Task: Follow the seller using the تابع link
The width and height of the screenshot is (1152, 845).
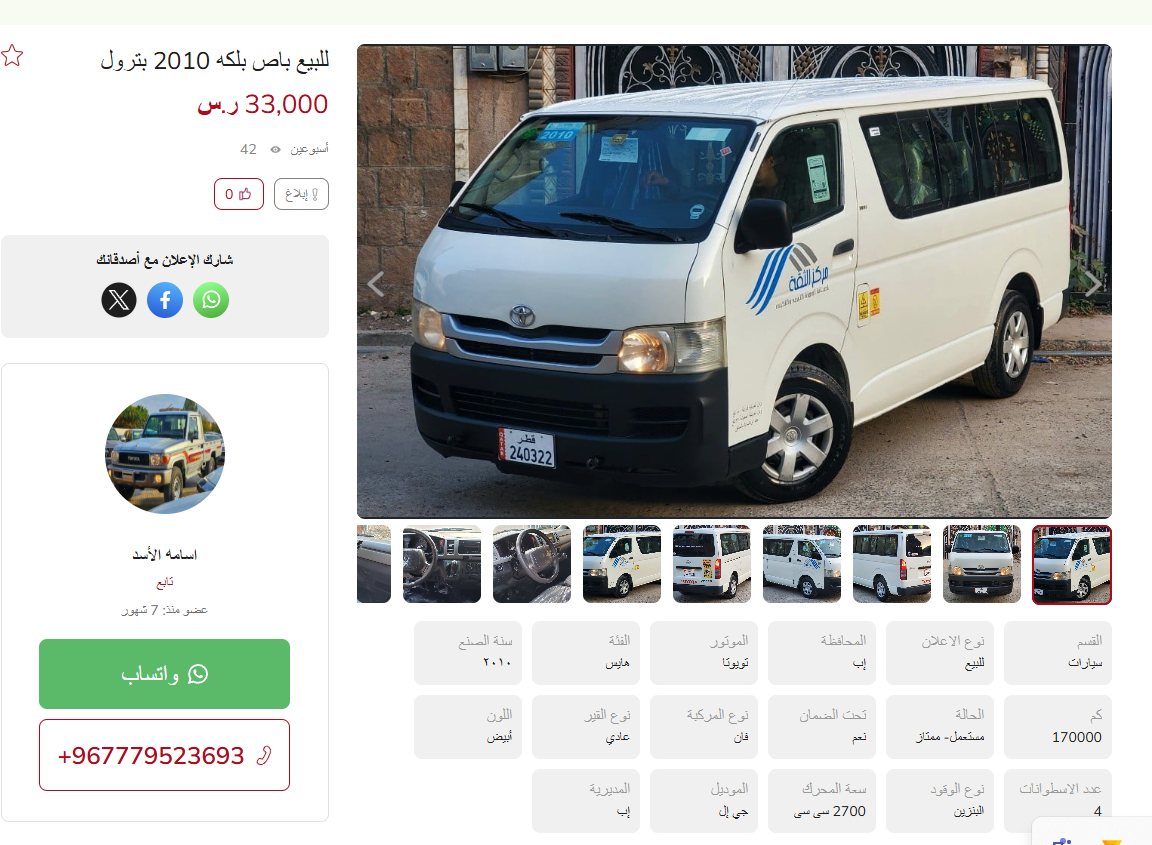Action: [x=165, y=582]
